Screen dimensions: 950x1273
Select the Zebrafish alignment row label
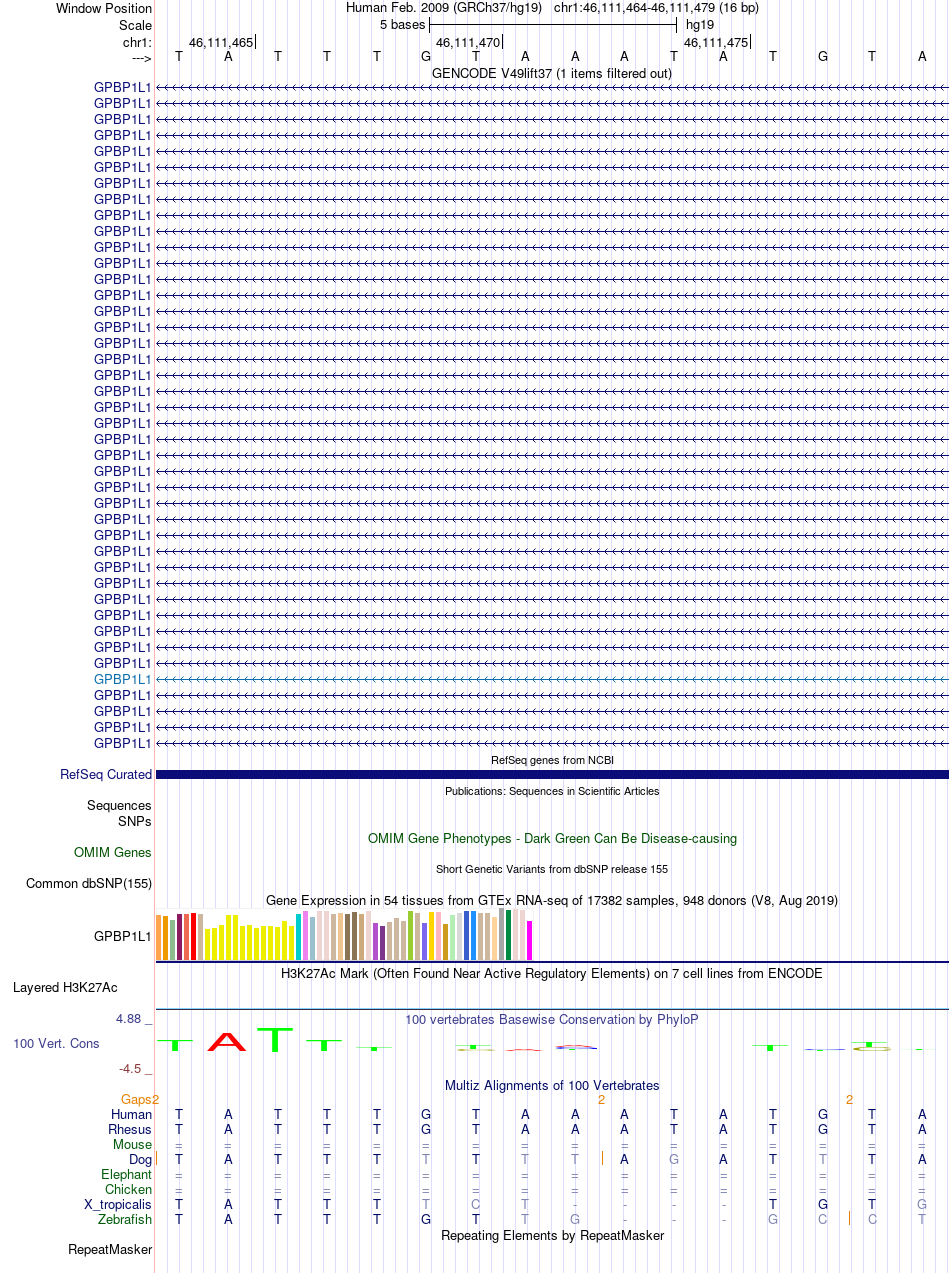[125, 1220]
